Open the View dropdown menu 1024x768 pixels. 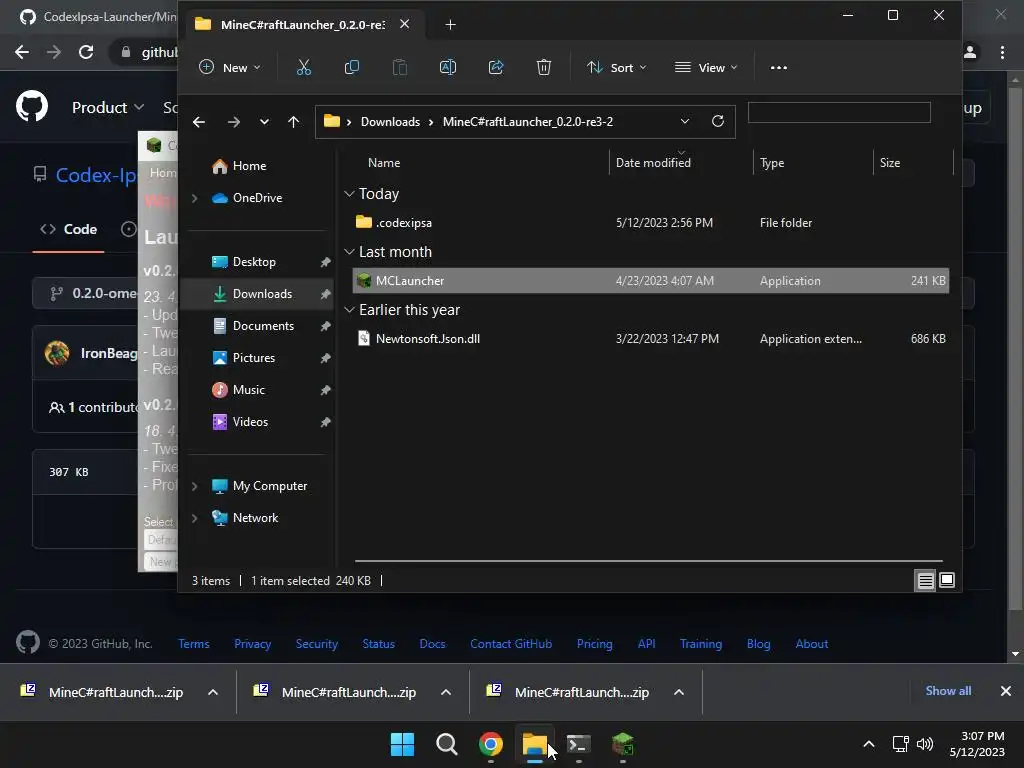pos(706,67)
